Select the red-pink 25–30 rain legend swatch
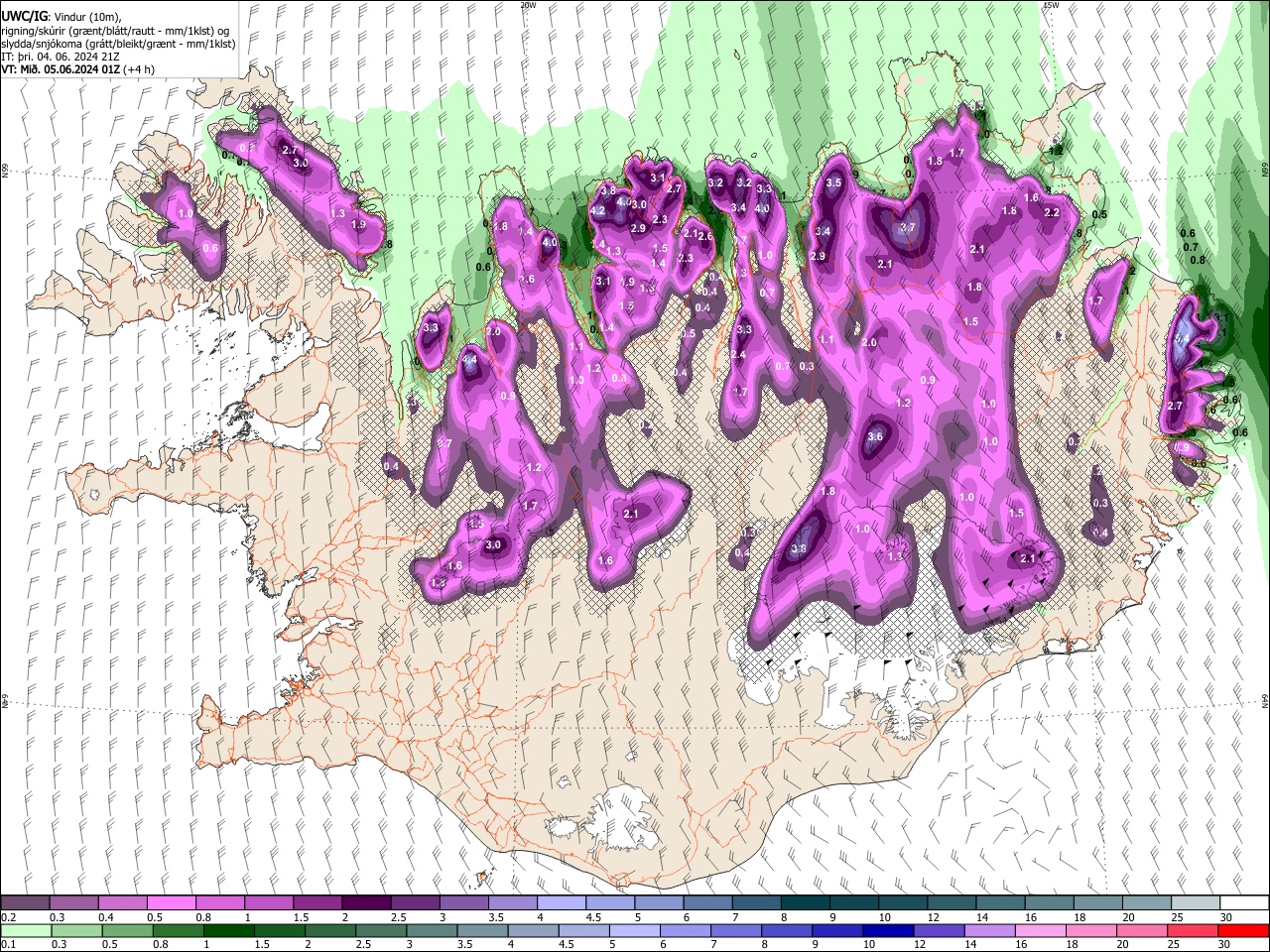 coord(1192,930)
